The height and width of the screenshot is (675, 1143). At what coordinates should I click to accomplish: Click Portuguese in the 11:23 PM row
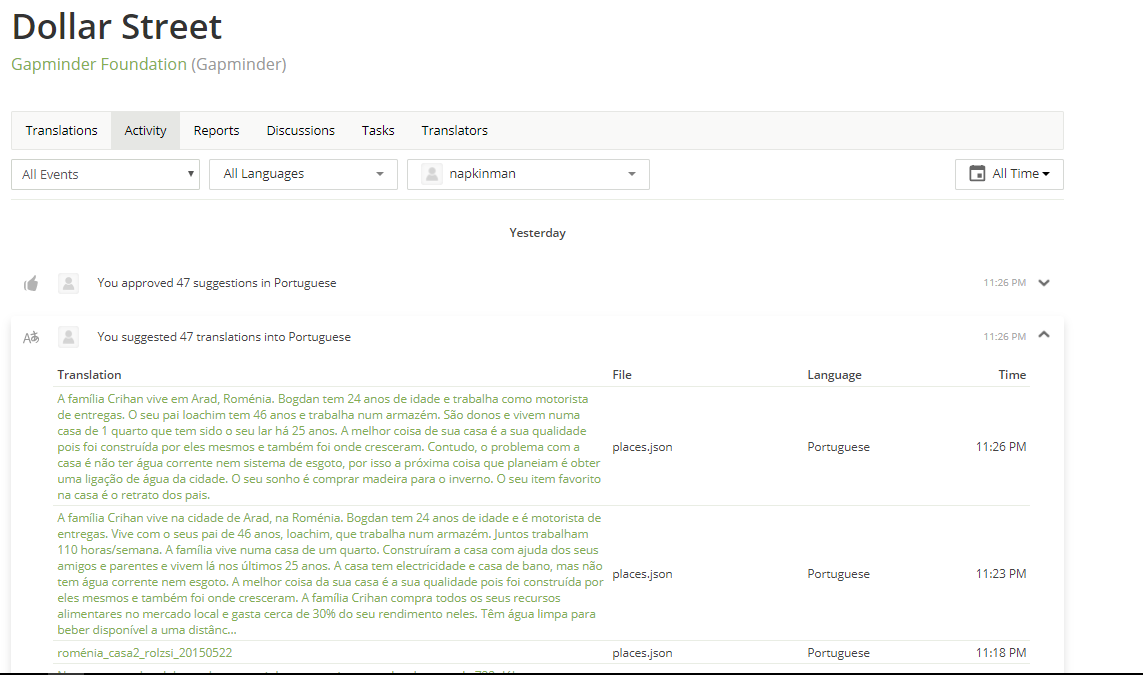point(838,574)
